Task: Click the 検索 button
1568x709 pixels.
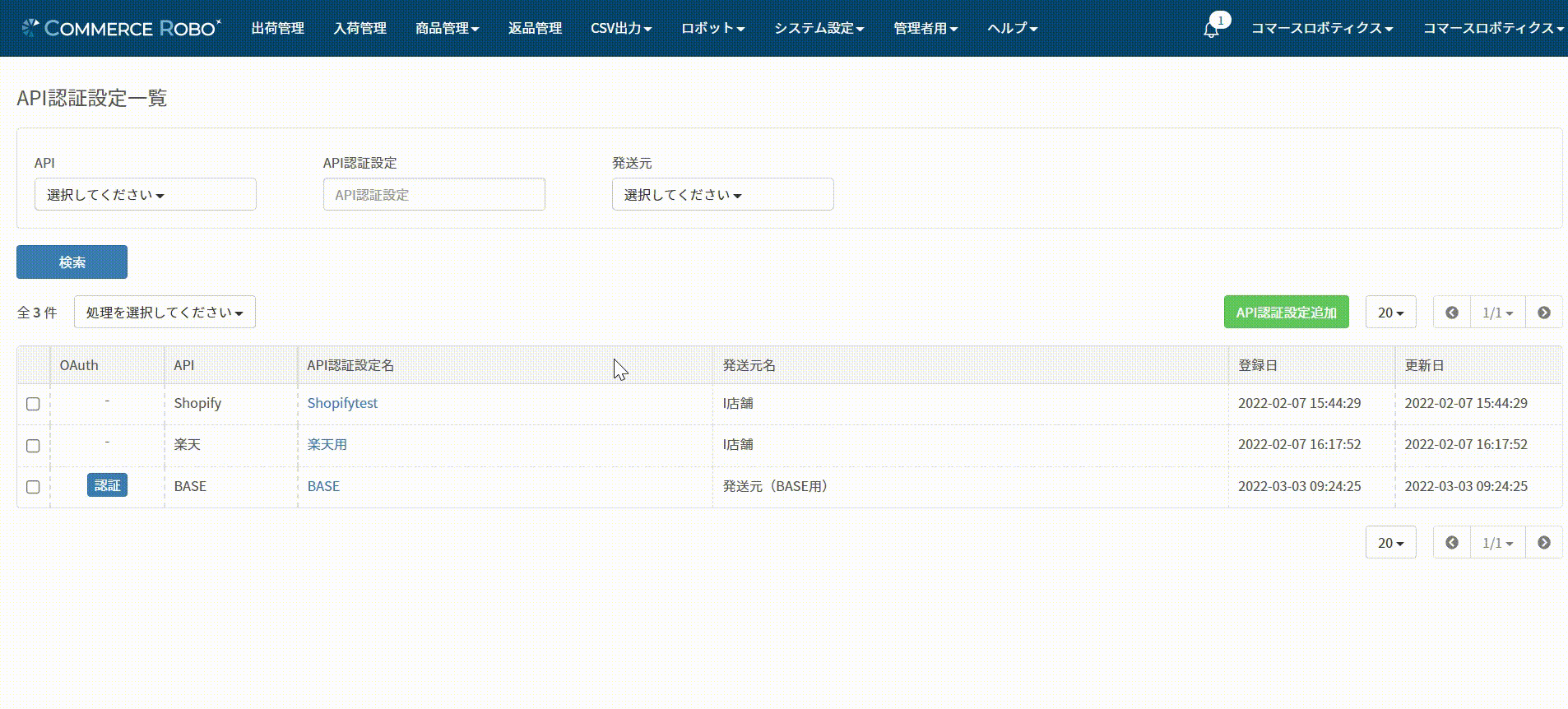Action: click(72, 262)
